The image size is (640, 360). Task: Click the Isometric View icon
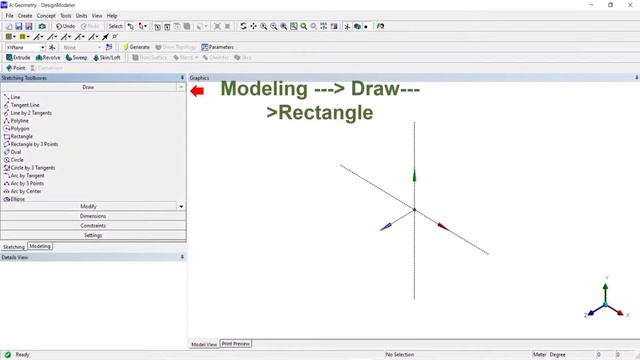click(x=334, y=26)
